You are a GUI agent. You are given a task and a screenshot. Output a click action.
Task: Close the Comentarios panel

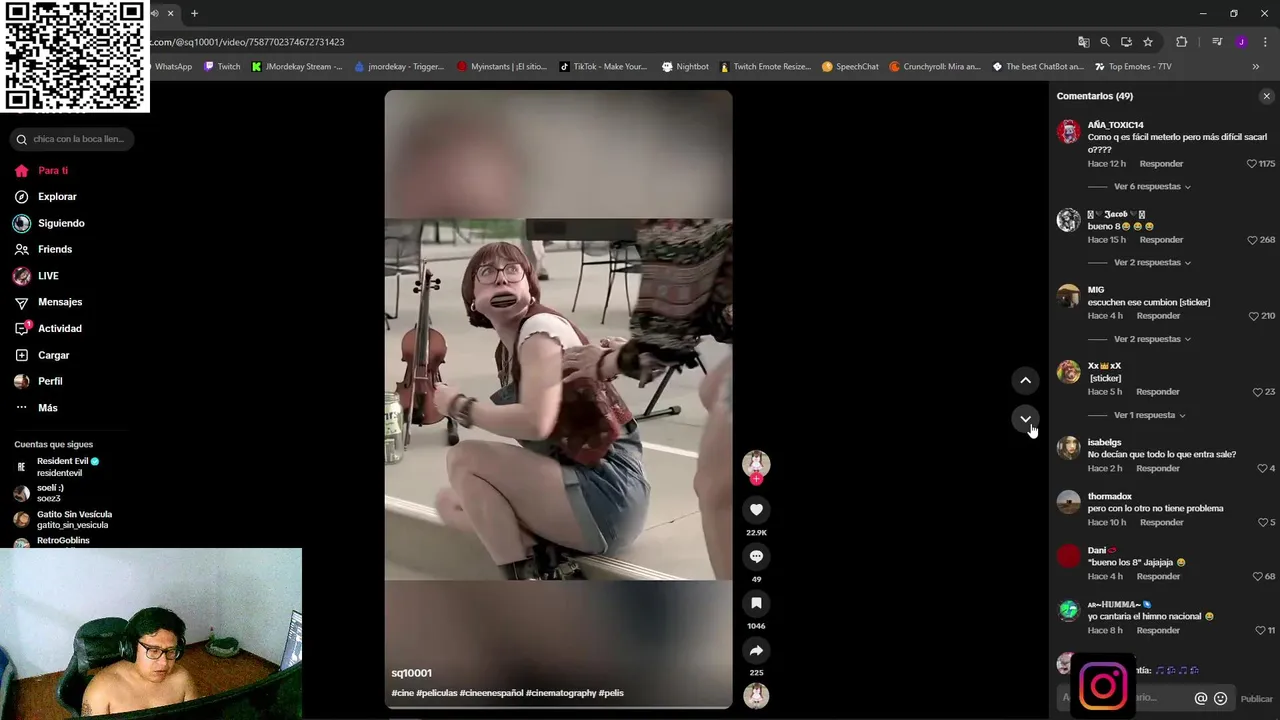[1266, 96]
